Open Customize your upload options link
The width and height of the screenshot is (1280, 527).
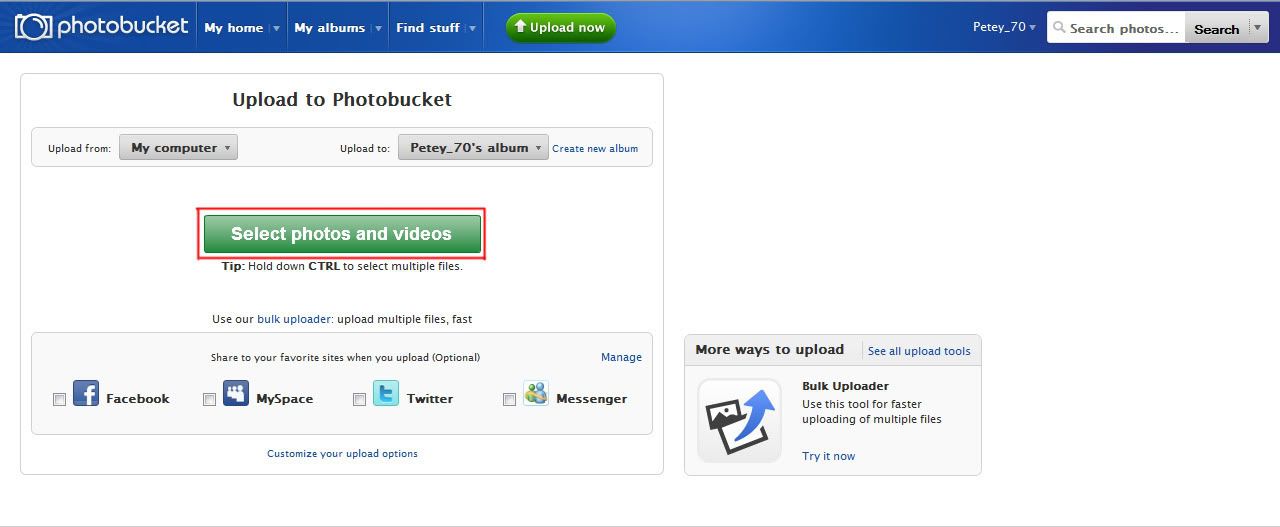click(x=342, y=453)
